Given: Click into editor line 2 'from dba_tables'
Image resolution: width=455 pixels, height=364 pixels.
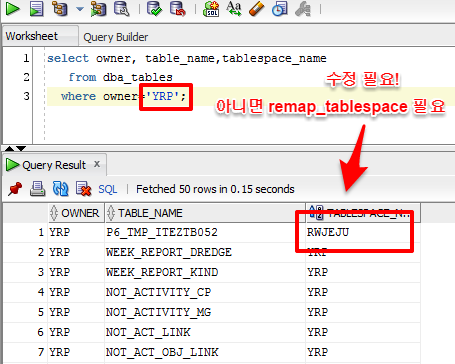Looking at the screenshot, I should (120, 77).
